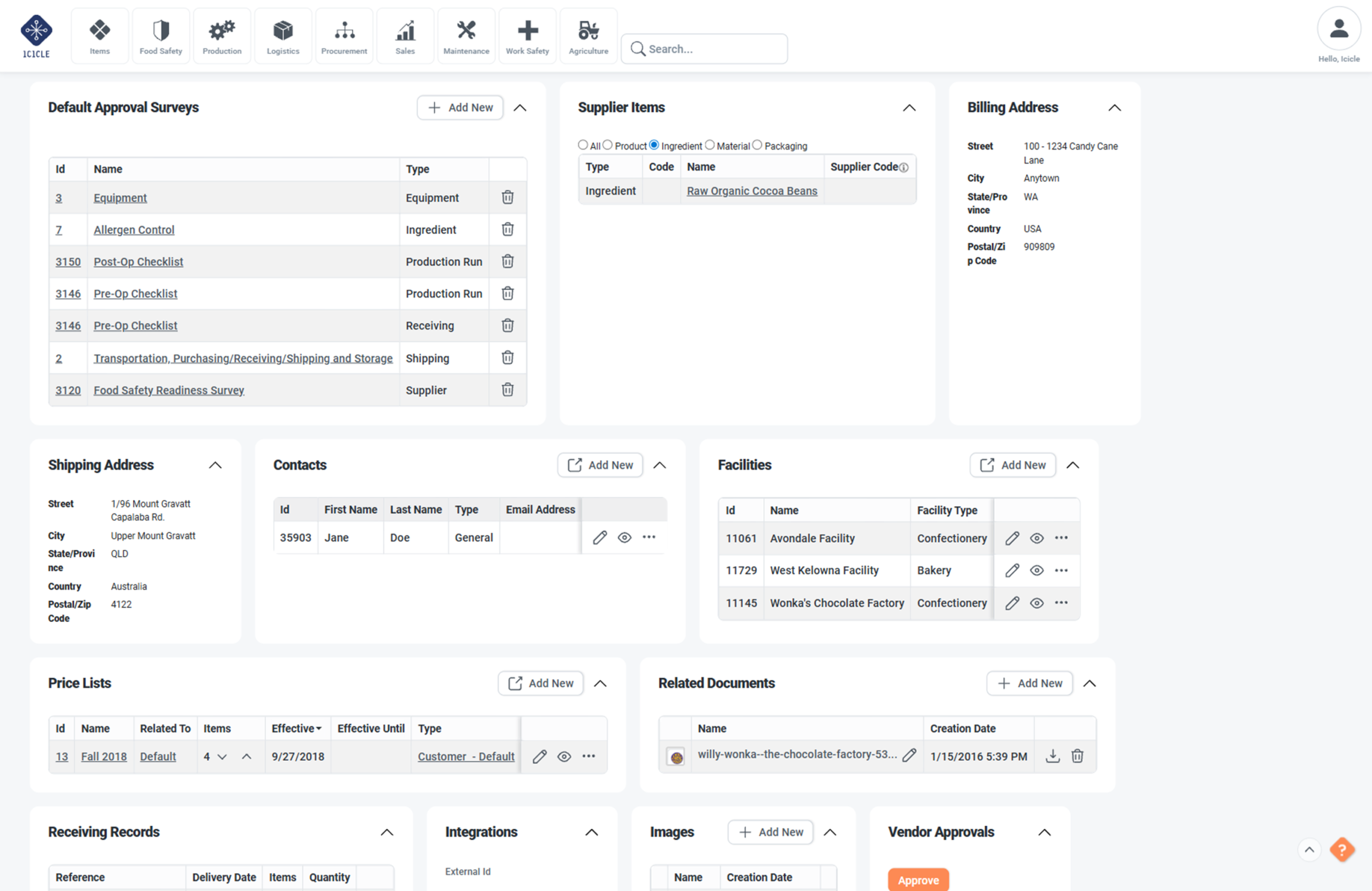This screenshot has height=891, width=1372.
Task: Download the willy-wonka related document
Action: [x=1053, y=756]
